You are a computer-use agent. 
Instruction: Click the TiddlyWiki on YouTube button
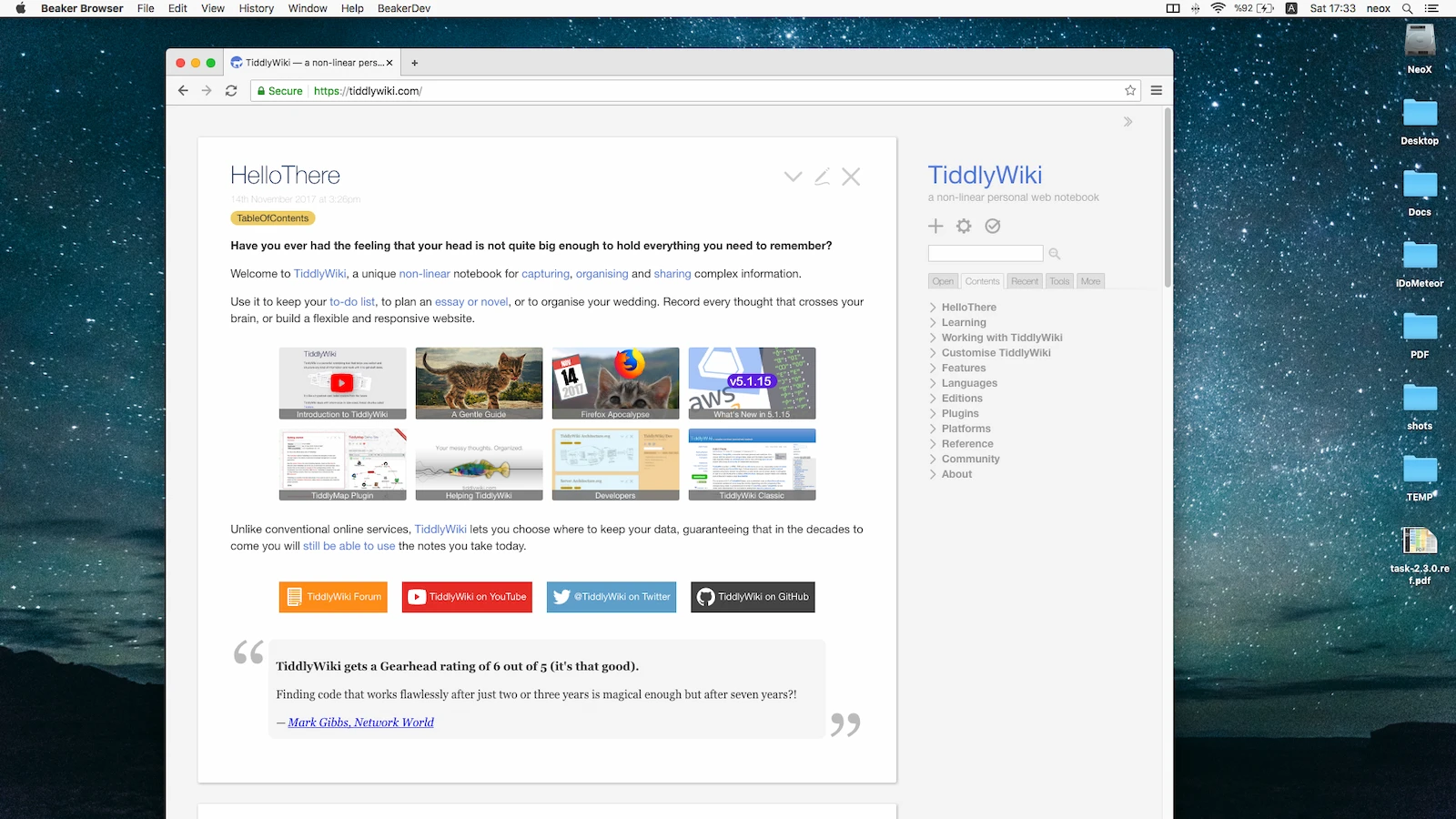click(467, 597)
